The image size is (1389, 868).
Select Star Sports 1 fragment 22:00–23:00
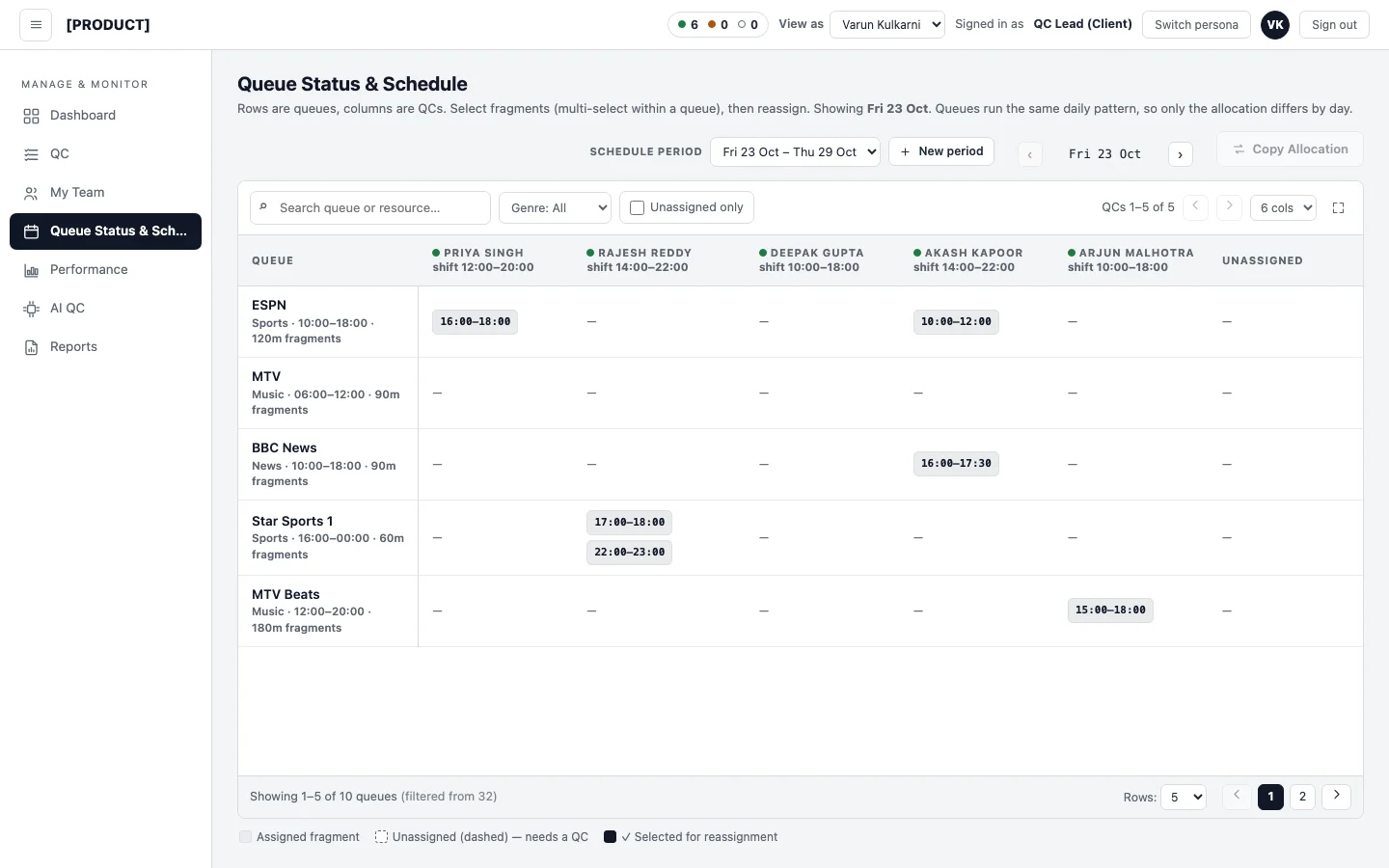coord(629,553)
